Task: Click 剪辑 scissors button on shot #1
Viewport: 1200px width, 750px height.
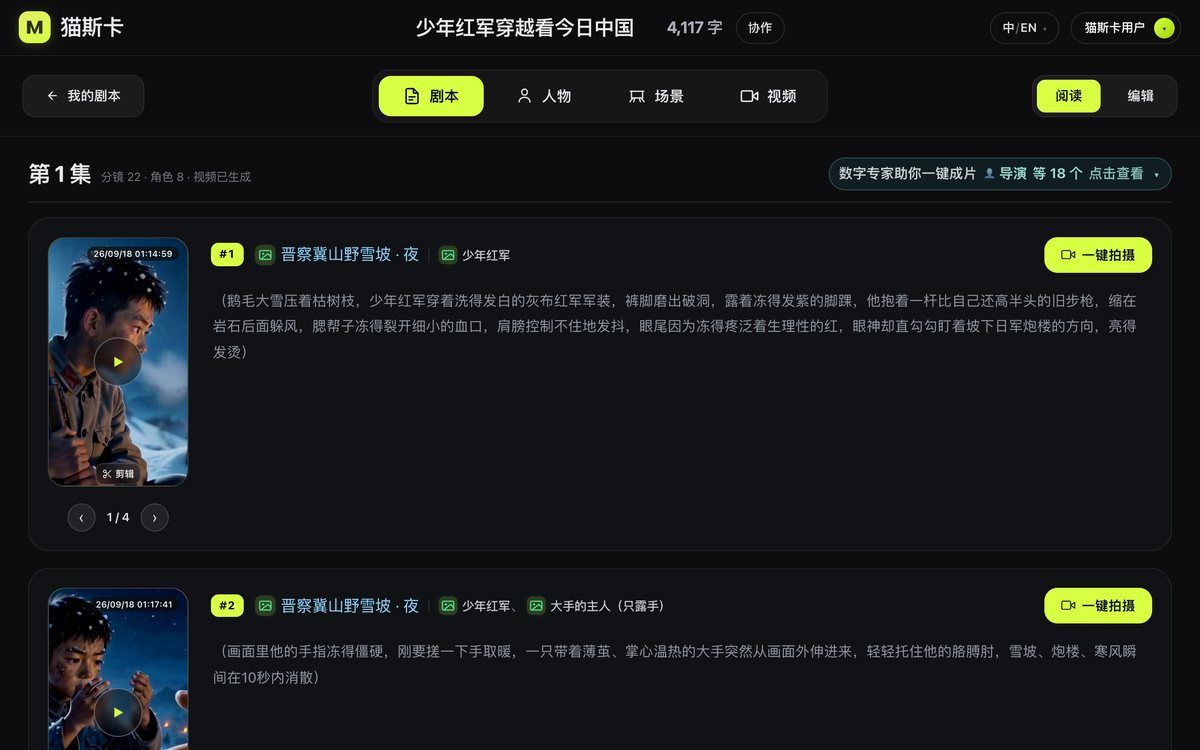Action: pos(118,474)
